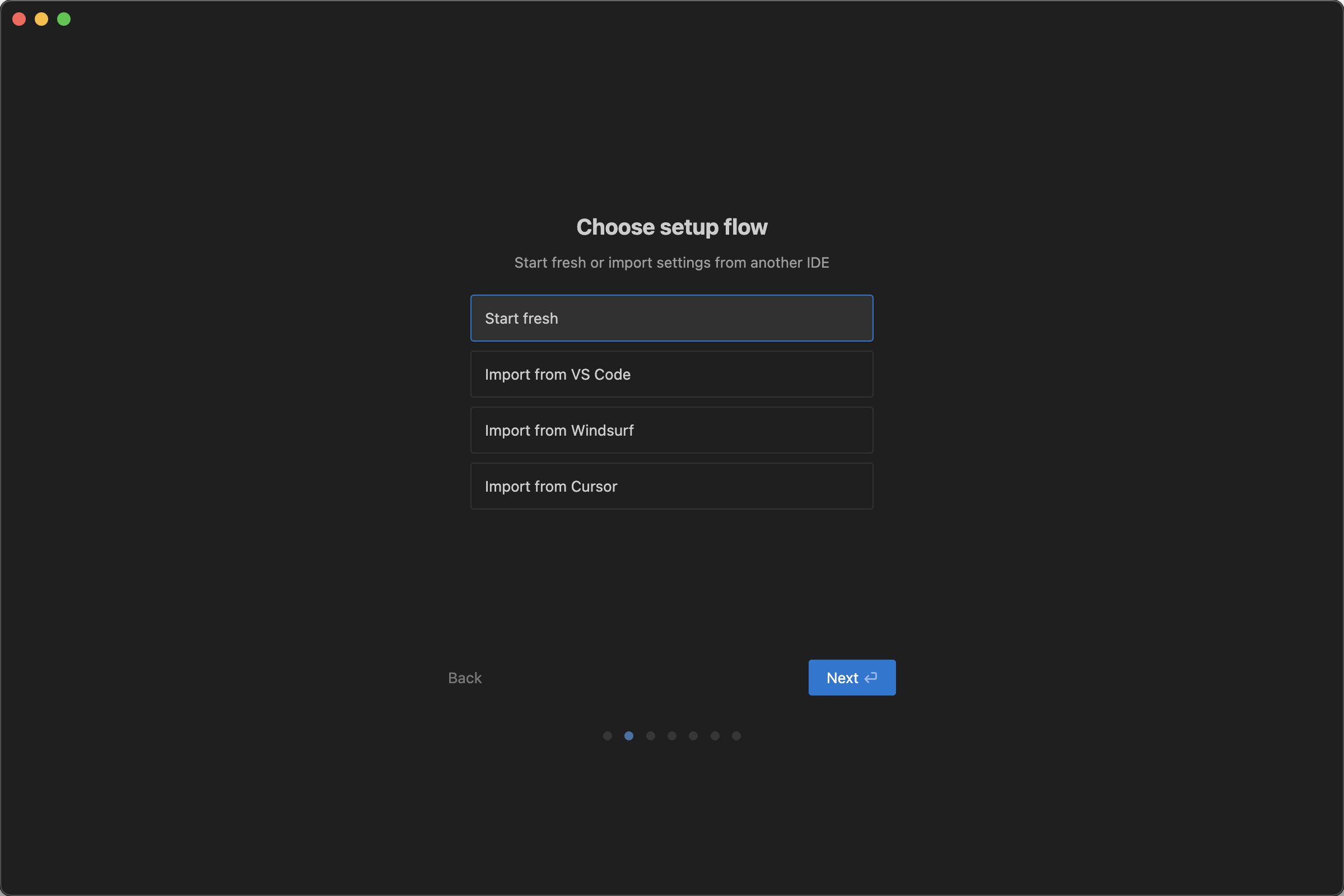Select Import from Cursor
Image resolution: width=1344 pixels, height=896 pixels.
pos(671,486)
